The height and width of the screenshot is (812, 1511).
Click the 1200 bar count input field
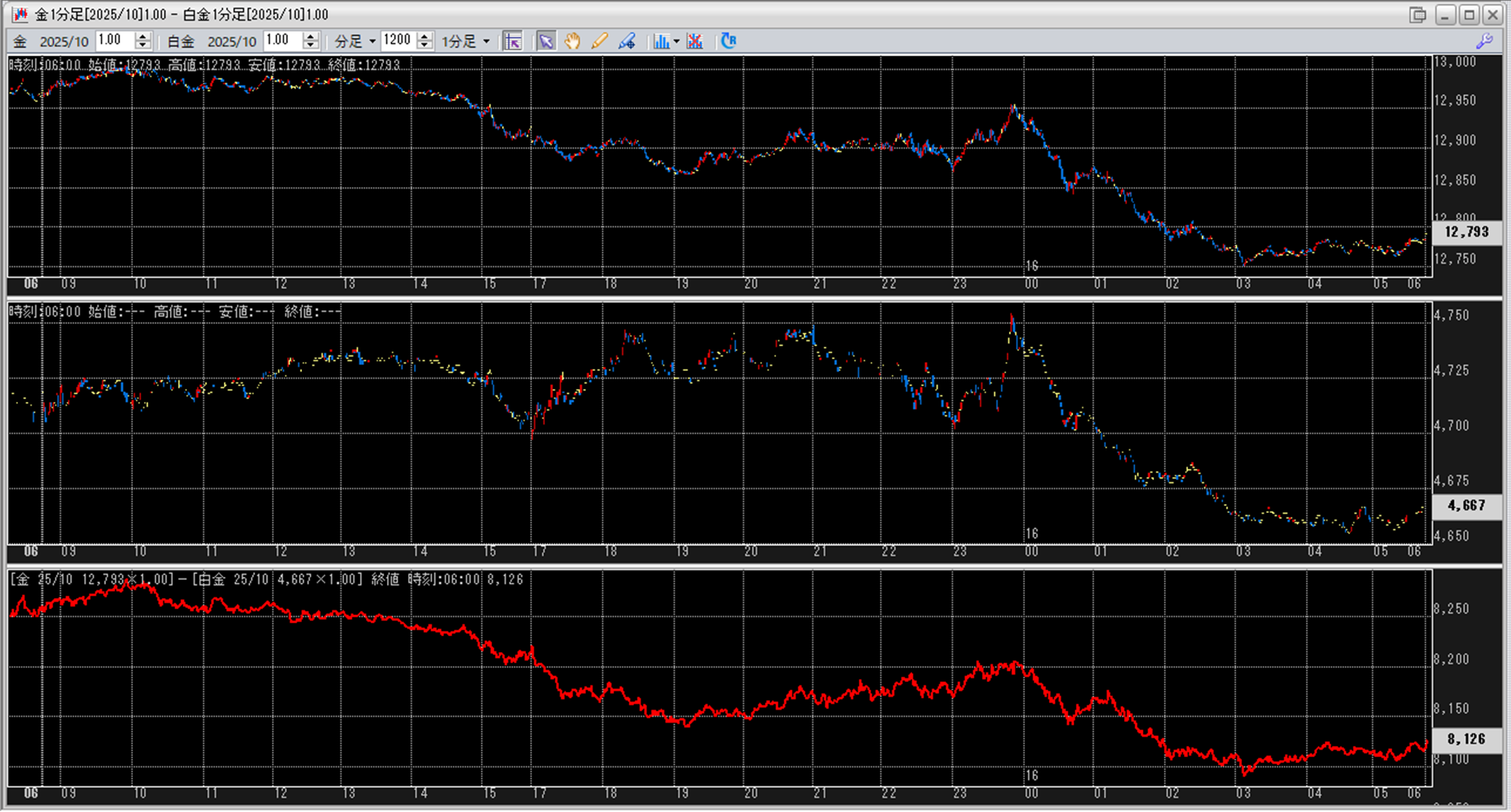click(x=397, y=41)
